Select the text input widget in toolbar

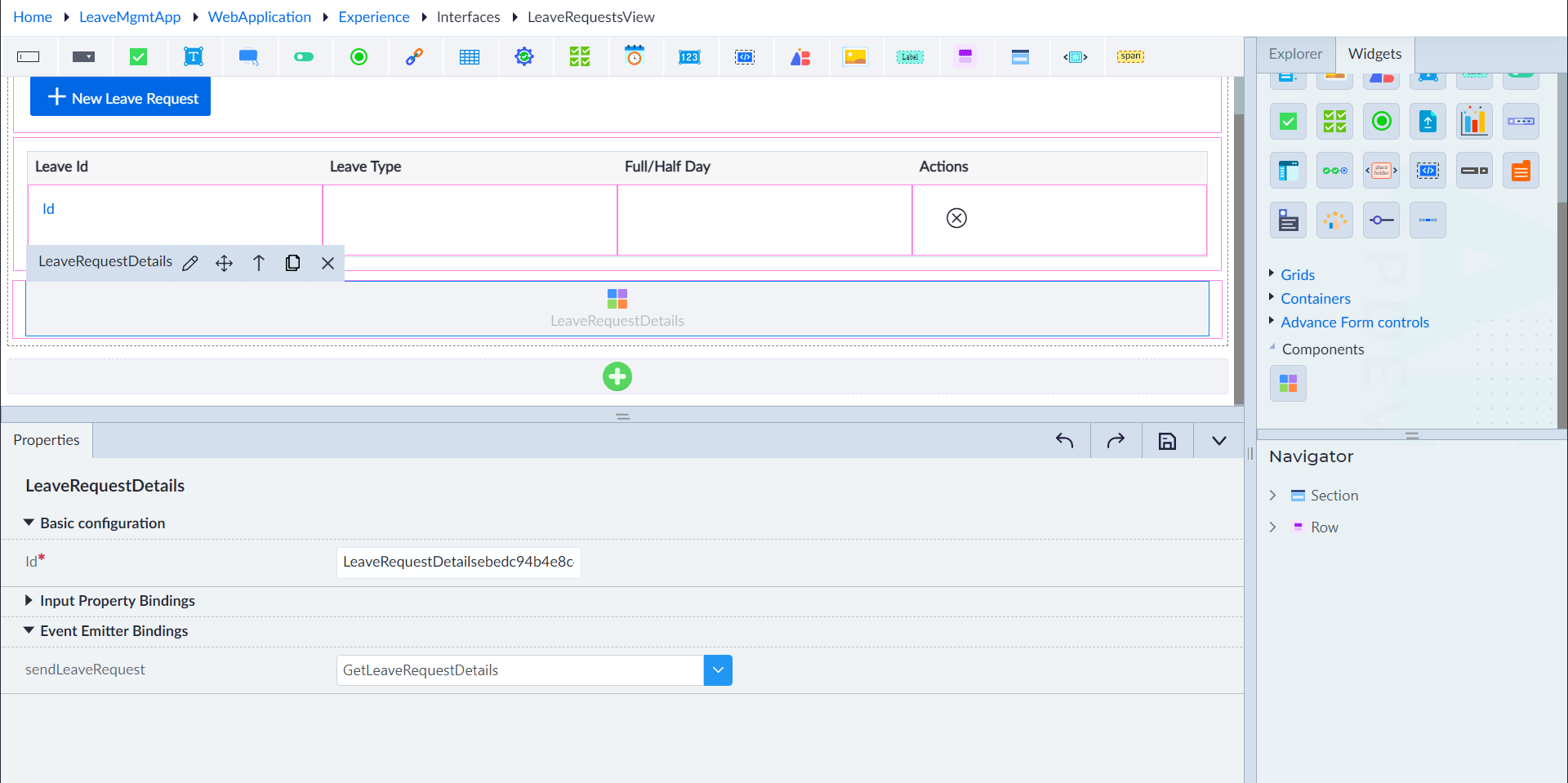coord(29,56)
